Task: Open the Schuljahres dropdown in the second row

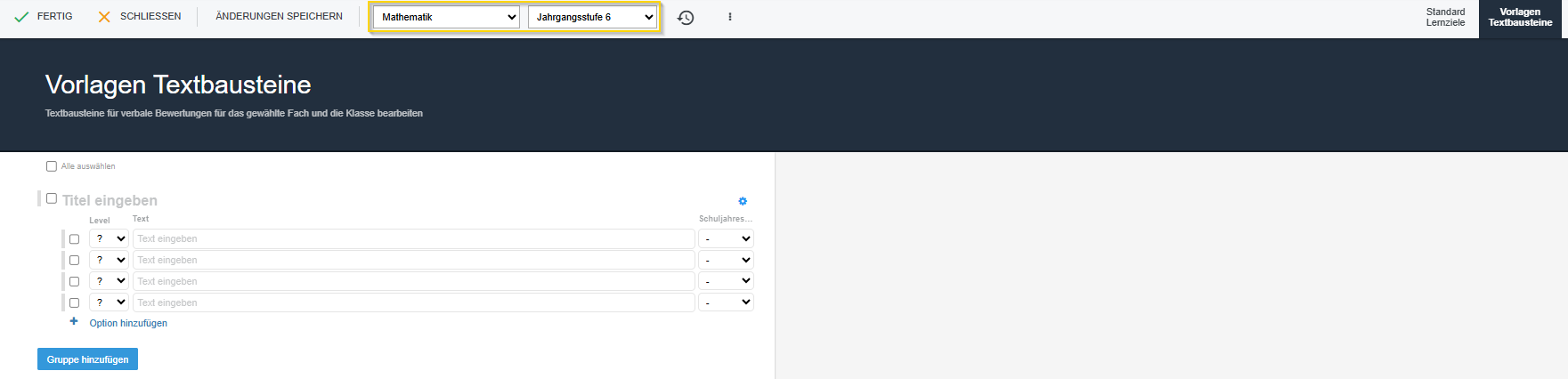Action: click(726, 260)
